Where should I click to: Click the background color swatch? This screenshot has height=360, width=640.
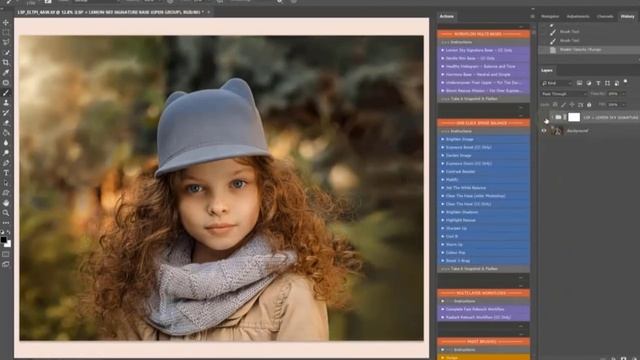click(8, 244)
